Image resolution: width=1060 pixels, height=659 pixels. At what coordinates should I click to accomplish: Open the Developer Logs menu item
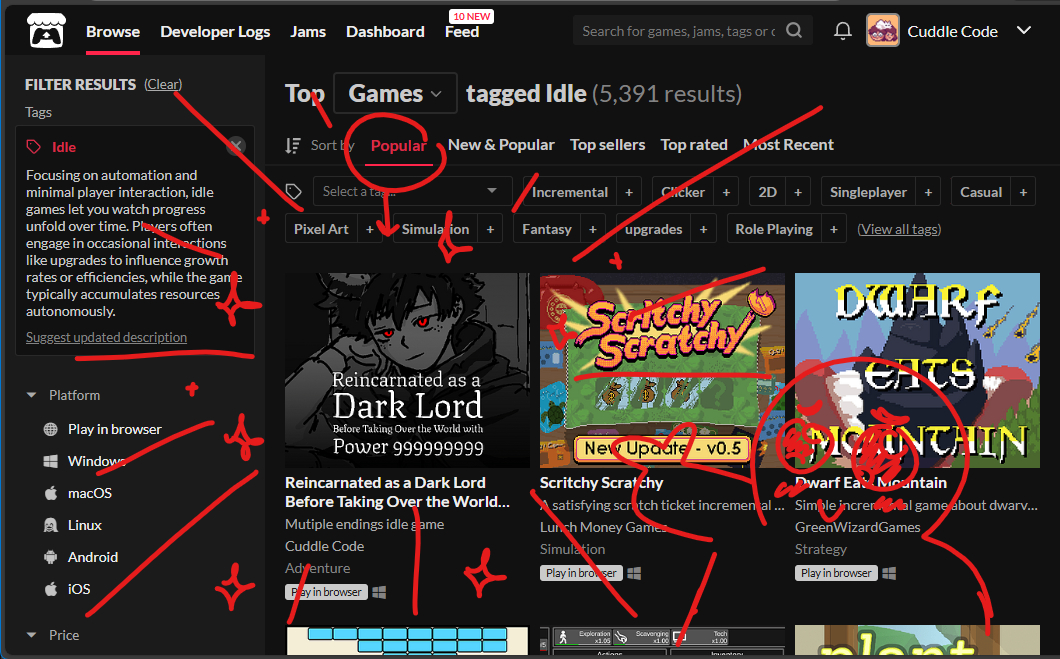215,31
